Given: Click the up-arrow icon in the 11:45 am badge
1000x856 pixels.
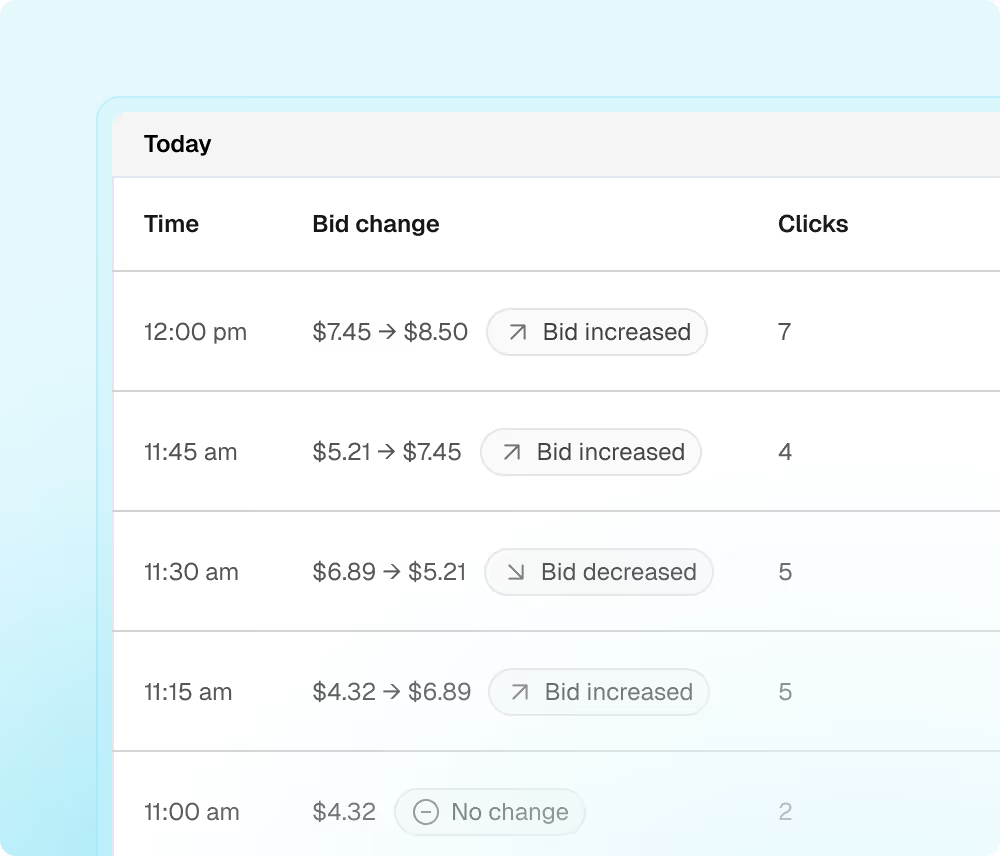Looking at the screenshot, I should 511,452.
